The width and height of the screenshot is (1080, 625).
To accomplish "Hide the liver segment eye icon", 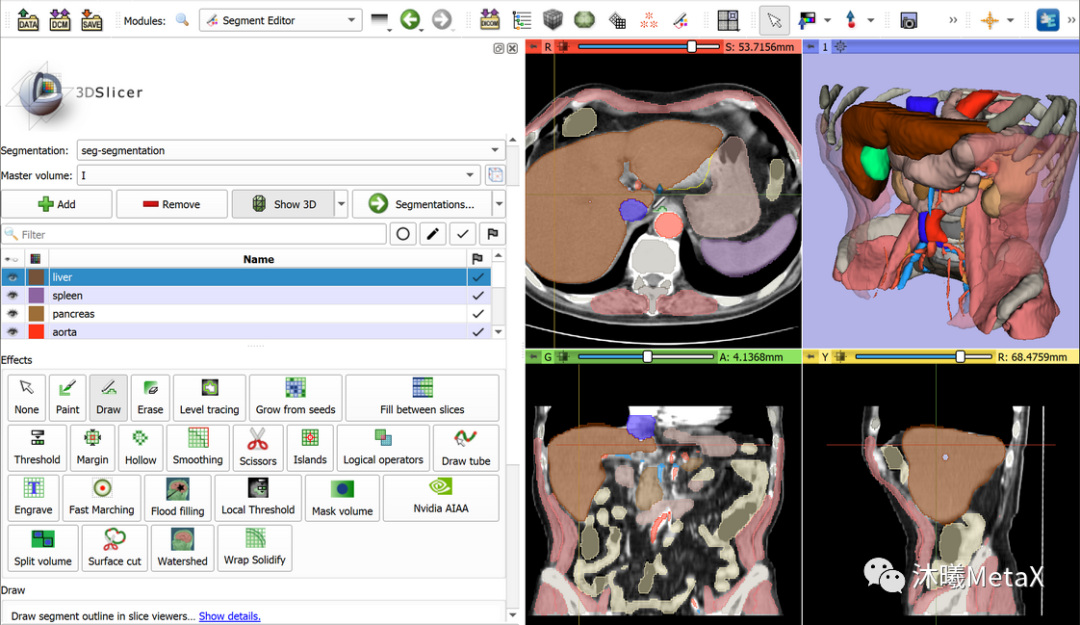I will coord(13,277).
